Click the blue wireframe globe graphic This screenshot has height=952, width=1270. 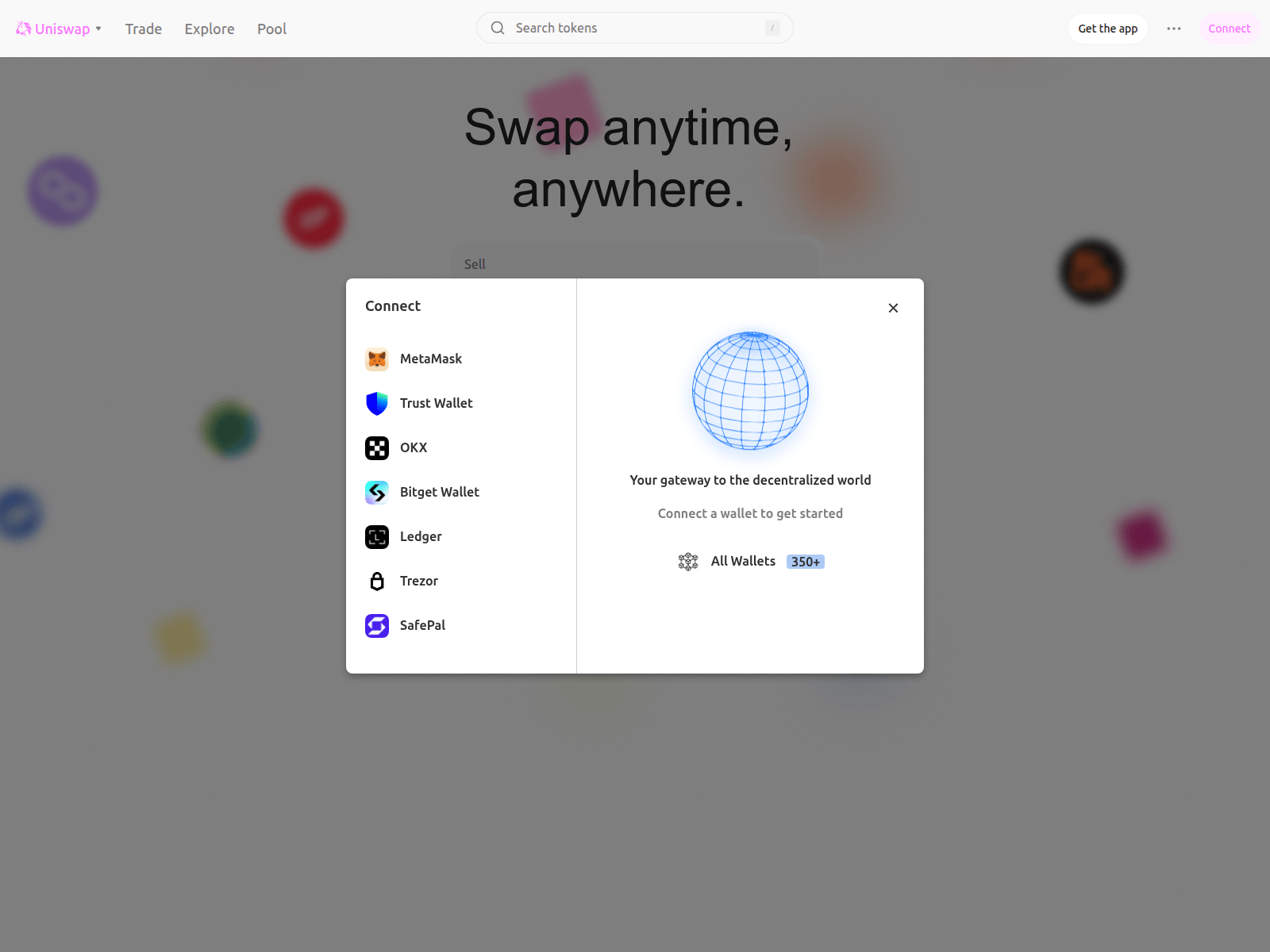click(750, 390)
